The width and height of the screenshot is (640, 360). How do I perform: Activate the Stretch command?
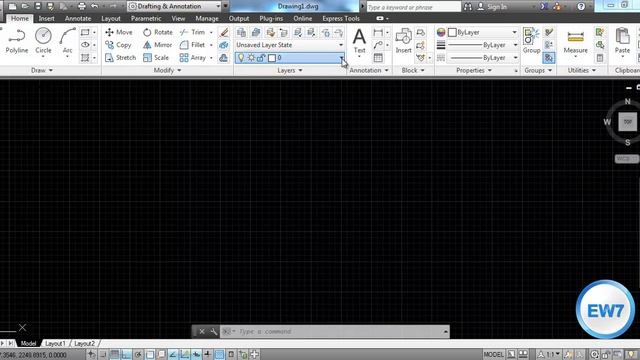point(120,58)
